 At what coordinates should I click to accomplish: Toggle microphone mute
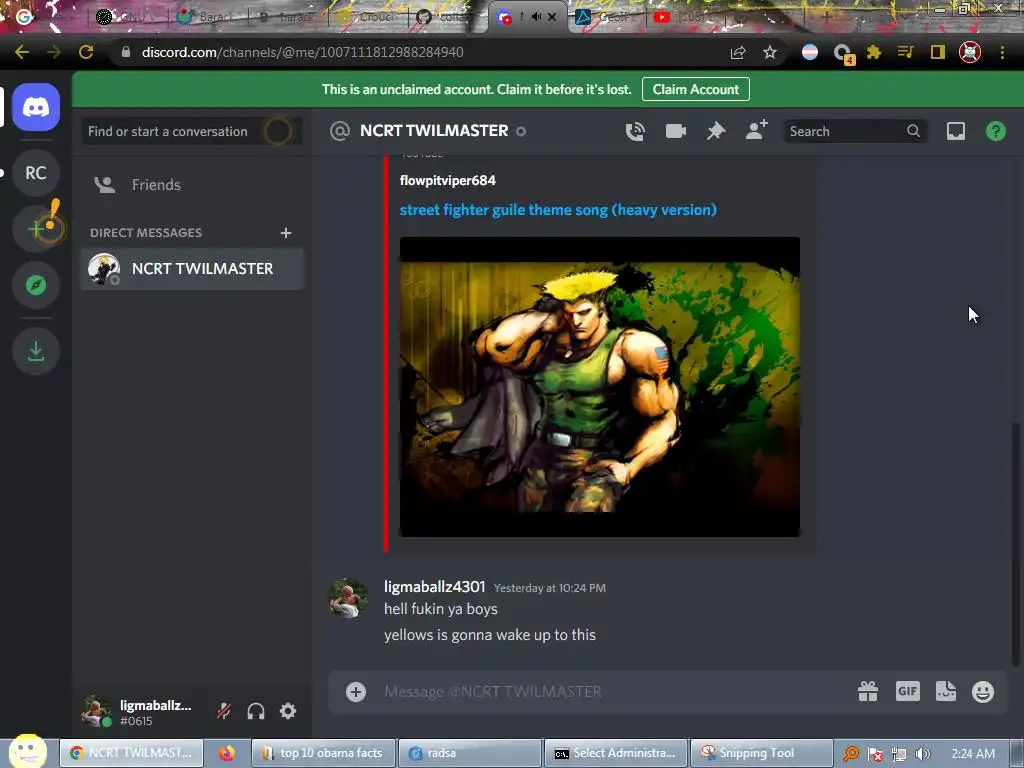(x=224, y=711)
